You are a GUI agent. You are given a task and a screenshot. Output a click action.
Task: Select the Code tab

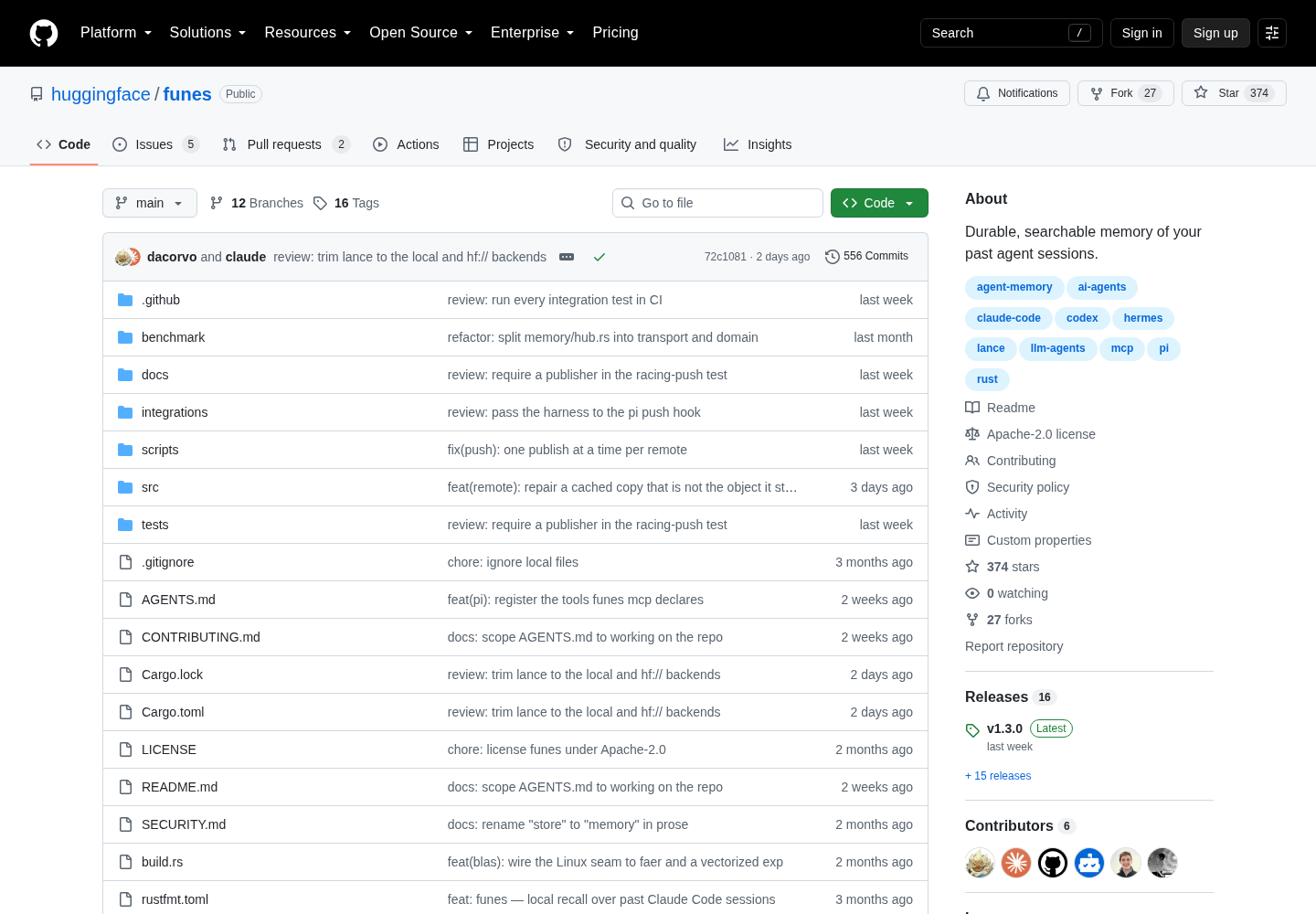point(64,144)
